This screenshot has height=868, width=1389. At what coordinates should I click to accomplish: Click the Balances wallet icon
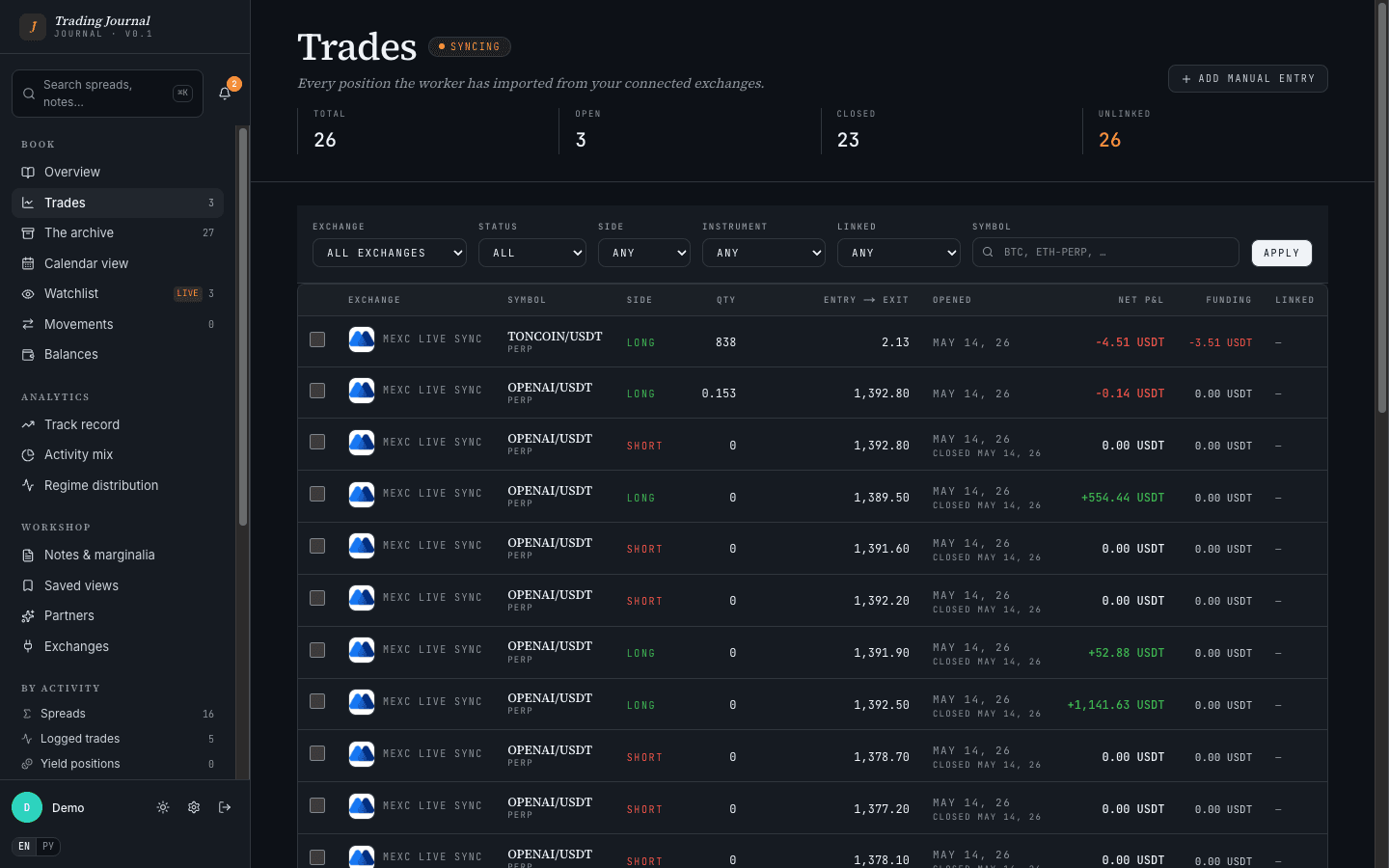click(28, 355)
